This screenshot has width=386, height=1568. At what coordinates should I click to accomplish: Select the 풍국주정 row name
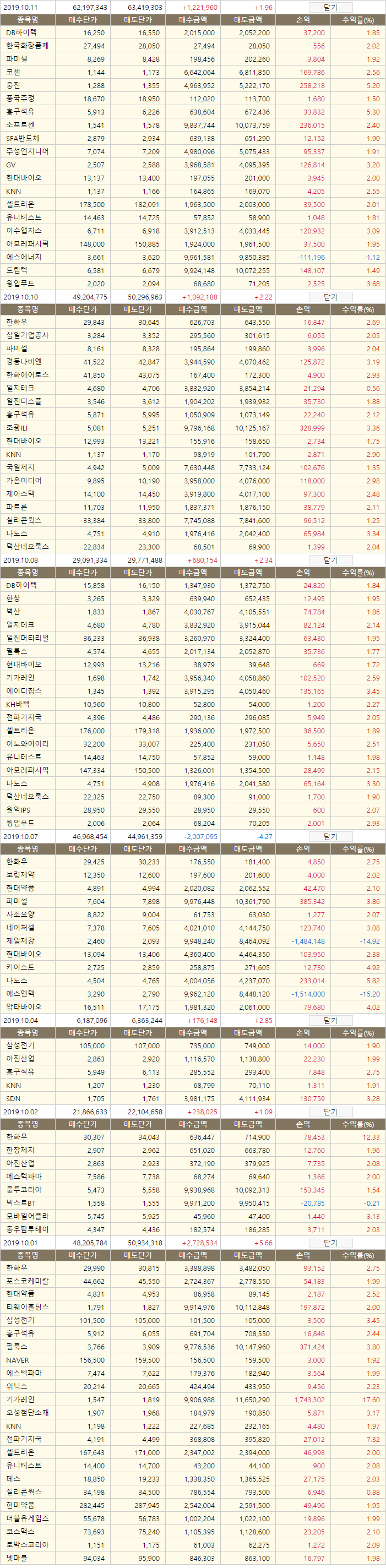[x=20, y=98]
